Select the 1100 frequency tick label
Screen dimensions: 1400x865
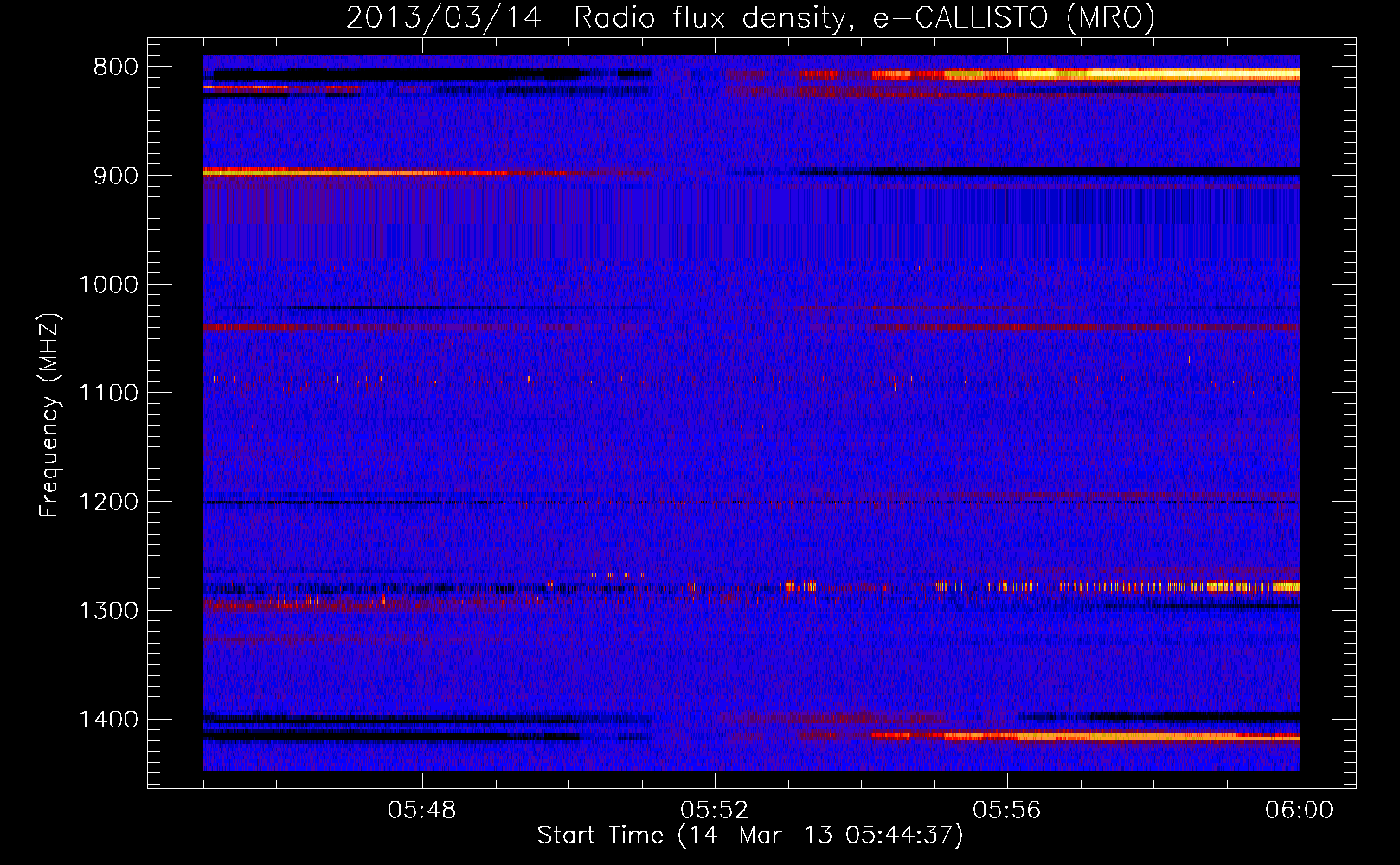(109, 393)
